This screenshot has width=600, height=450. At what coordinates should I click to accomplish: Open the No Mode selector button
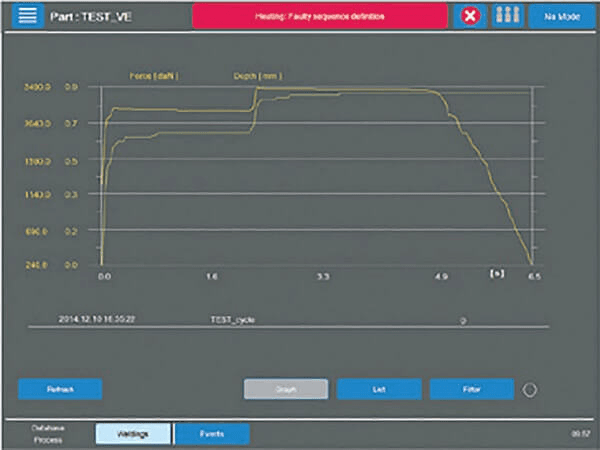point(562,16)
